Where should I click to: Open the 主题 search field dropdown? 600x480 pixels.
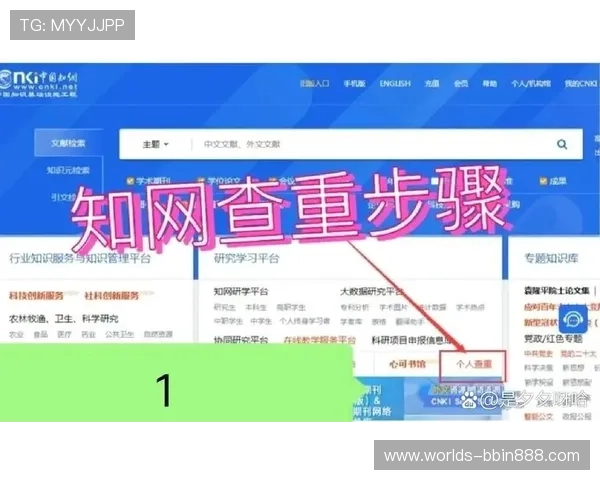coord(155,144)
